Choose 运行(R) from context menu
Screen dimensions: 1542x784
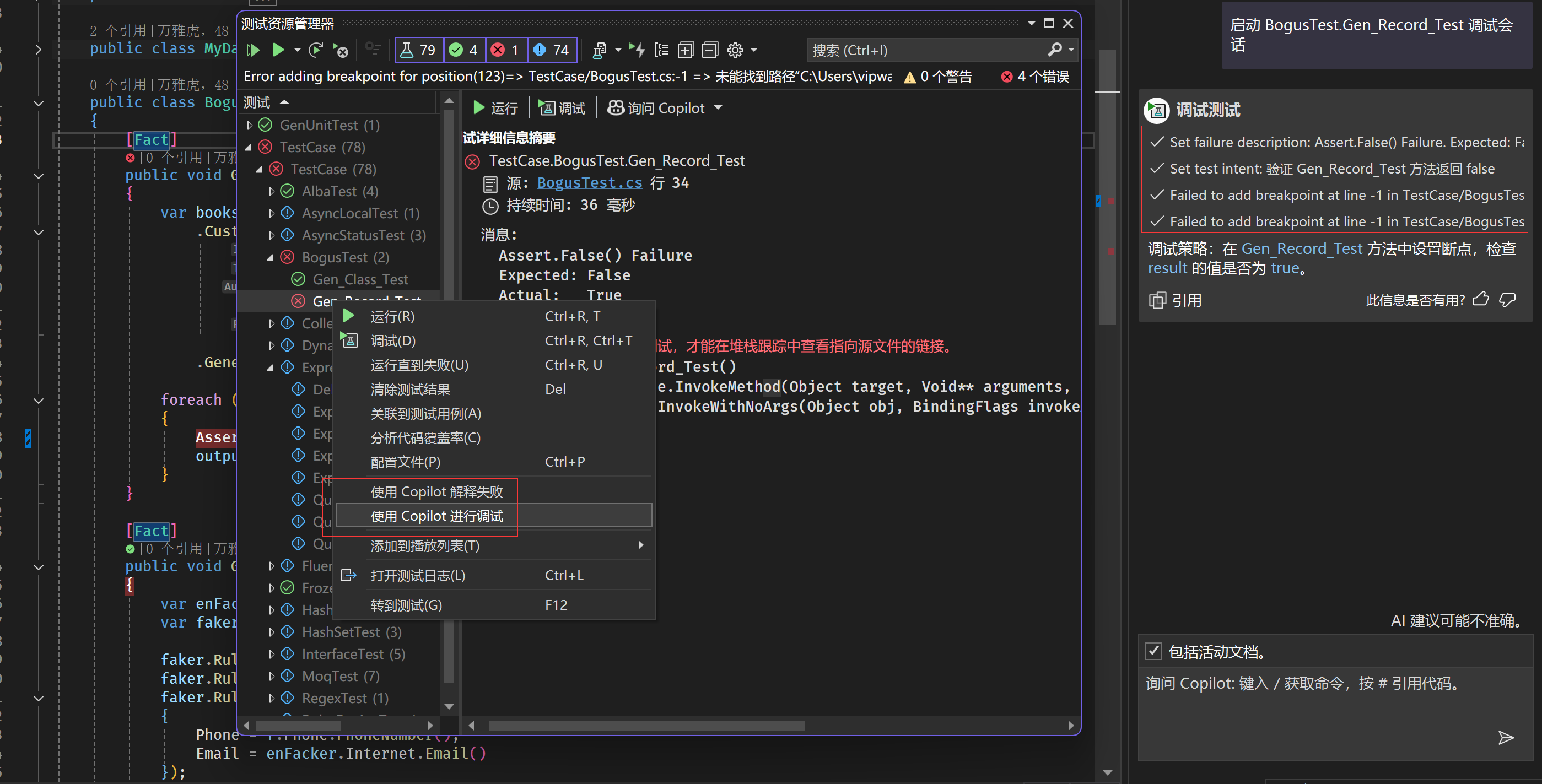[x=494, y=317]
